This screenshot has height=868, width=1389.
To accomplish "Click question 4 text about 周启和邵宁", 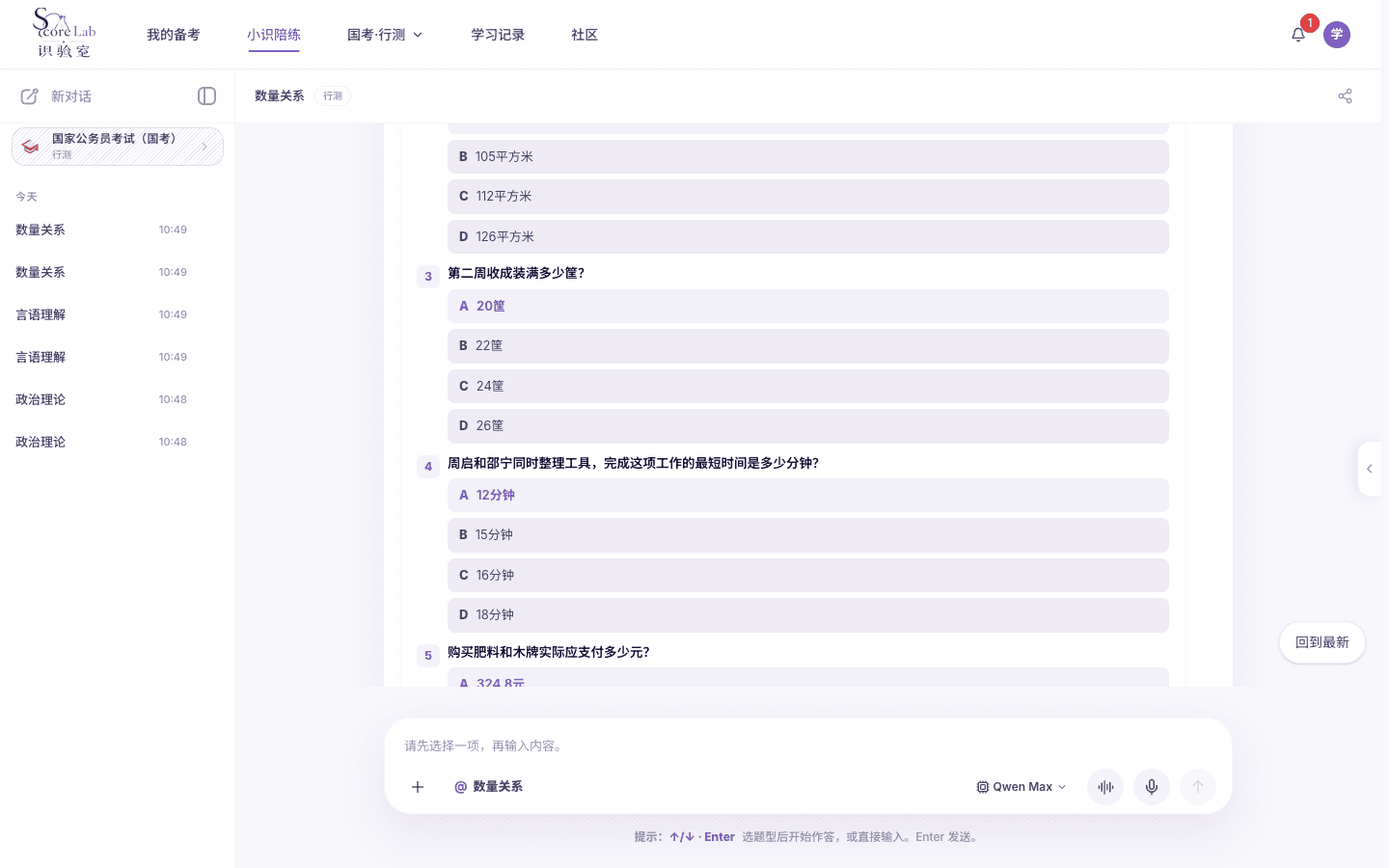I will [633, 463].
